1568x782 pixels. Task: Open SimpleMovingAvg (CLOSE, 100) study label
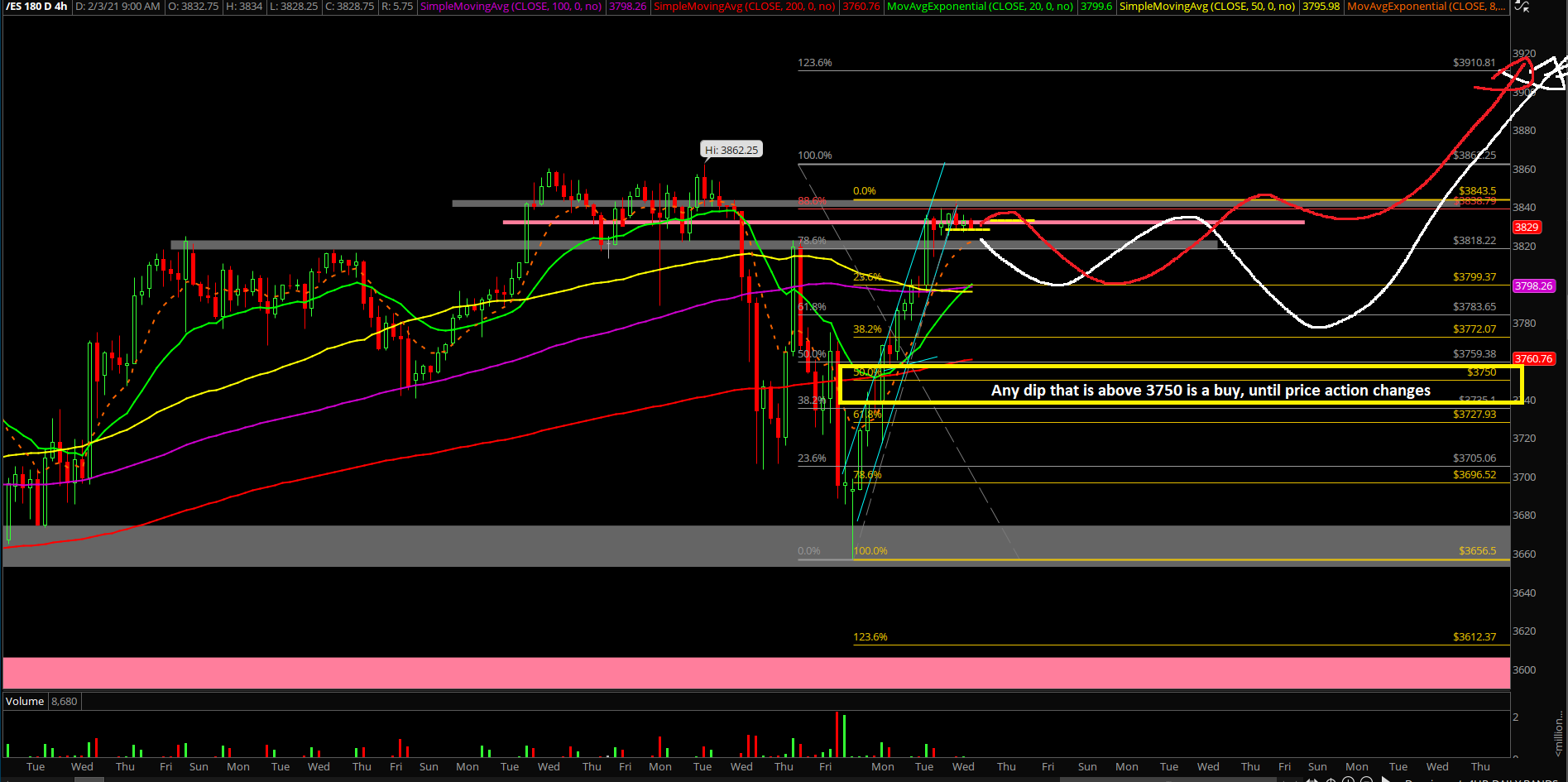pos(511,7)
